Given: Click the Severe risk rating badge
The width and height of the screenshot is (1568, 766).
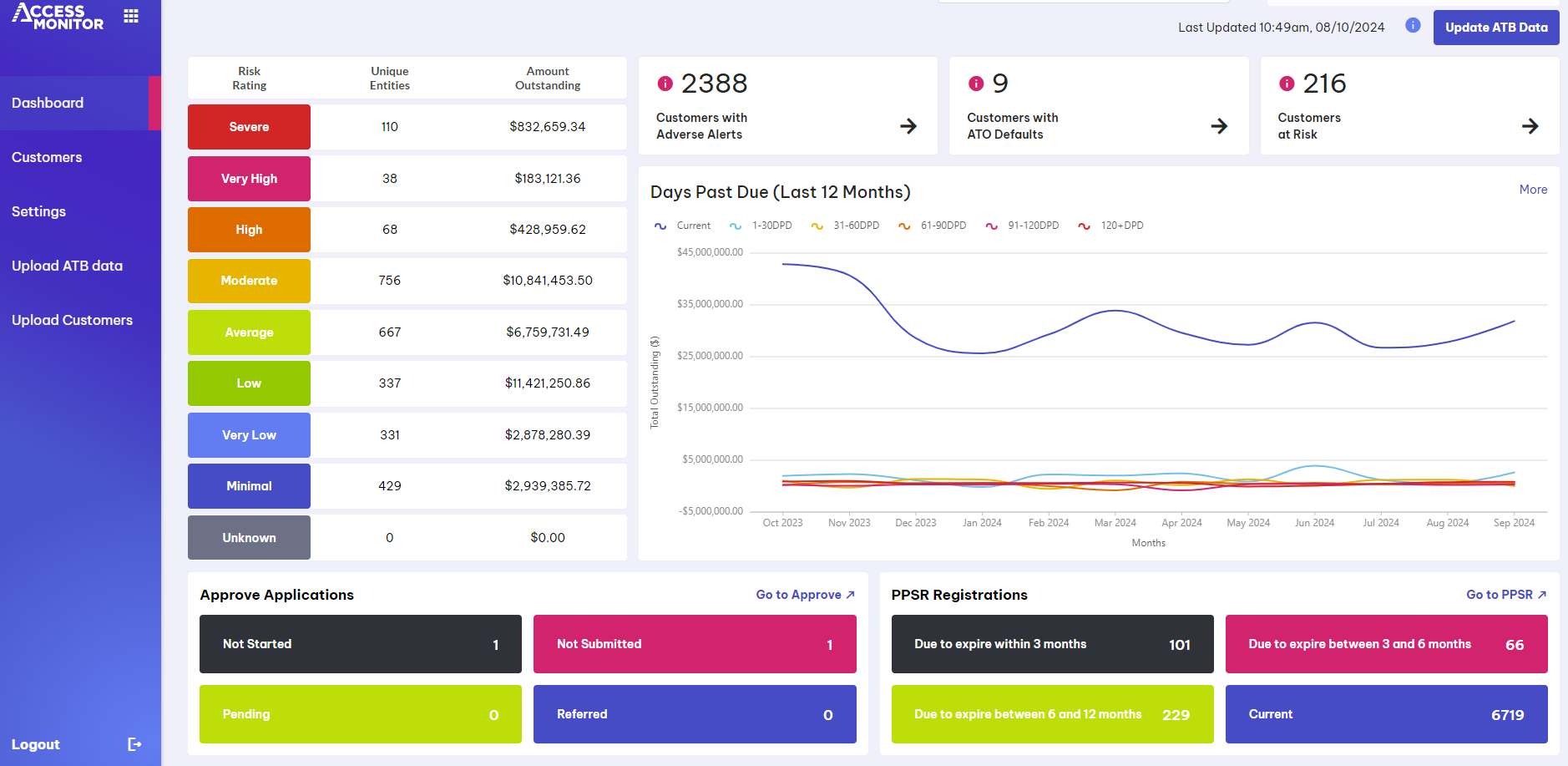Looking at the screenshot, I should (249, 127).
